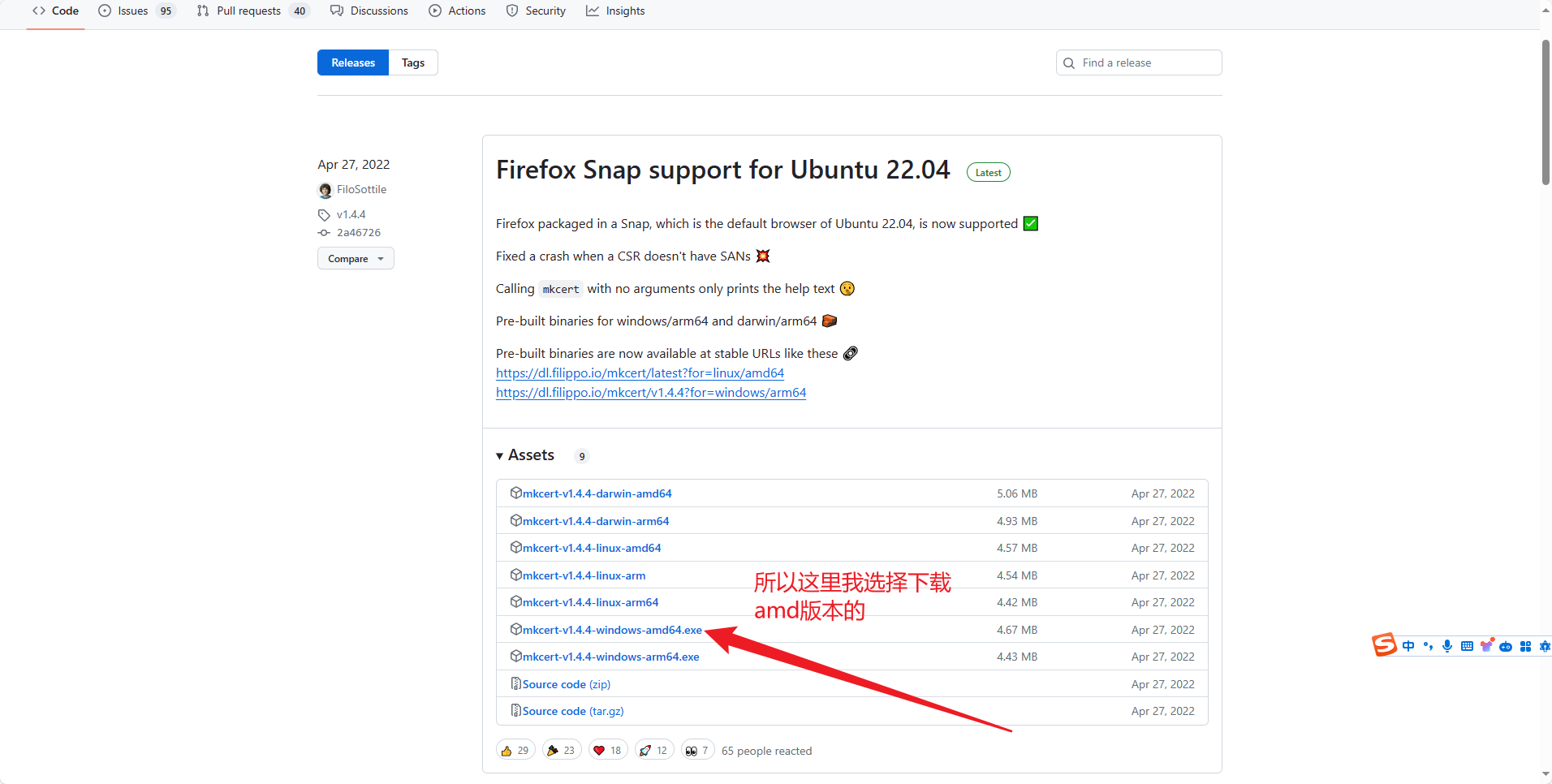Toggle the rocket reaction
This screenshot has width=1552, height=784.
tap(653, 751)
